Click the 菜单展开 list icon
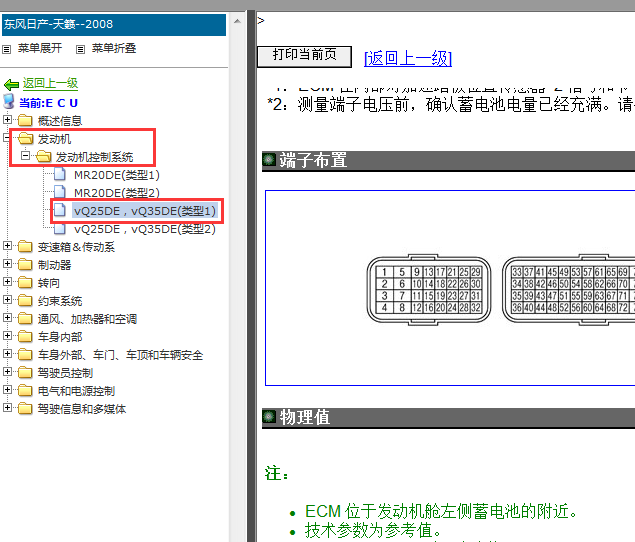Viewport: 635px width, 542px height. [6, 49]
